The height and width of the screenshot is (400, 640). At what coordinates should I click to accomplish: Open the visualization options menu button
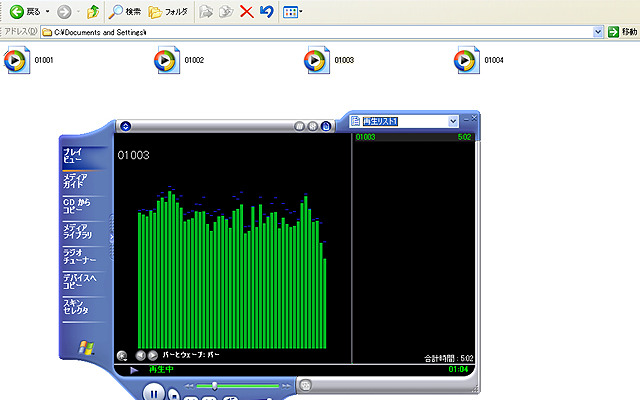click(122, 356)
